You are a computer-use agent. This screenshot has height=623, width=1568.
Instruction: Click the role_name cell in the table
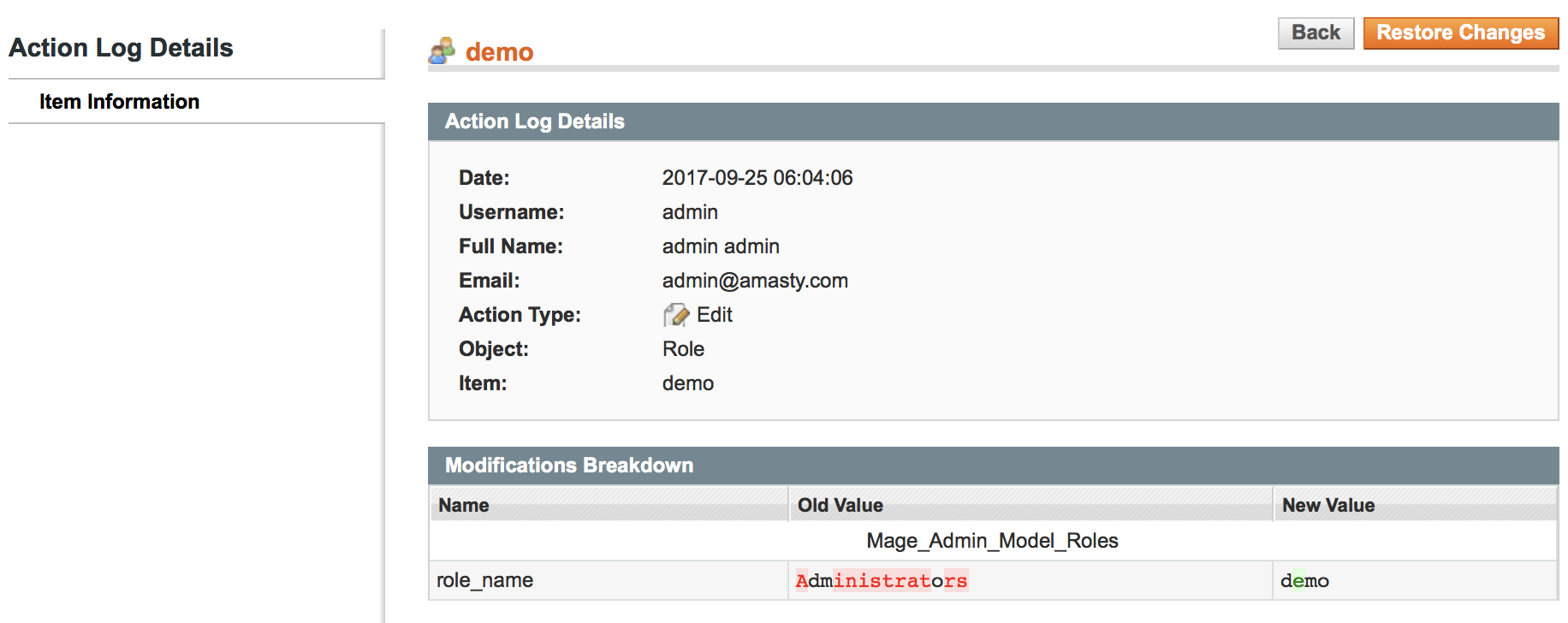[x=484, y=580]
